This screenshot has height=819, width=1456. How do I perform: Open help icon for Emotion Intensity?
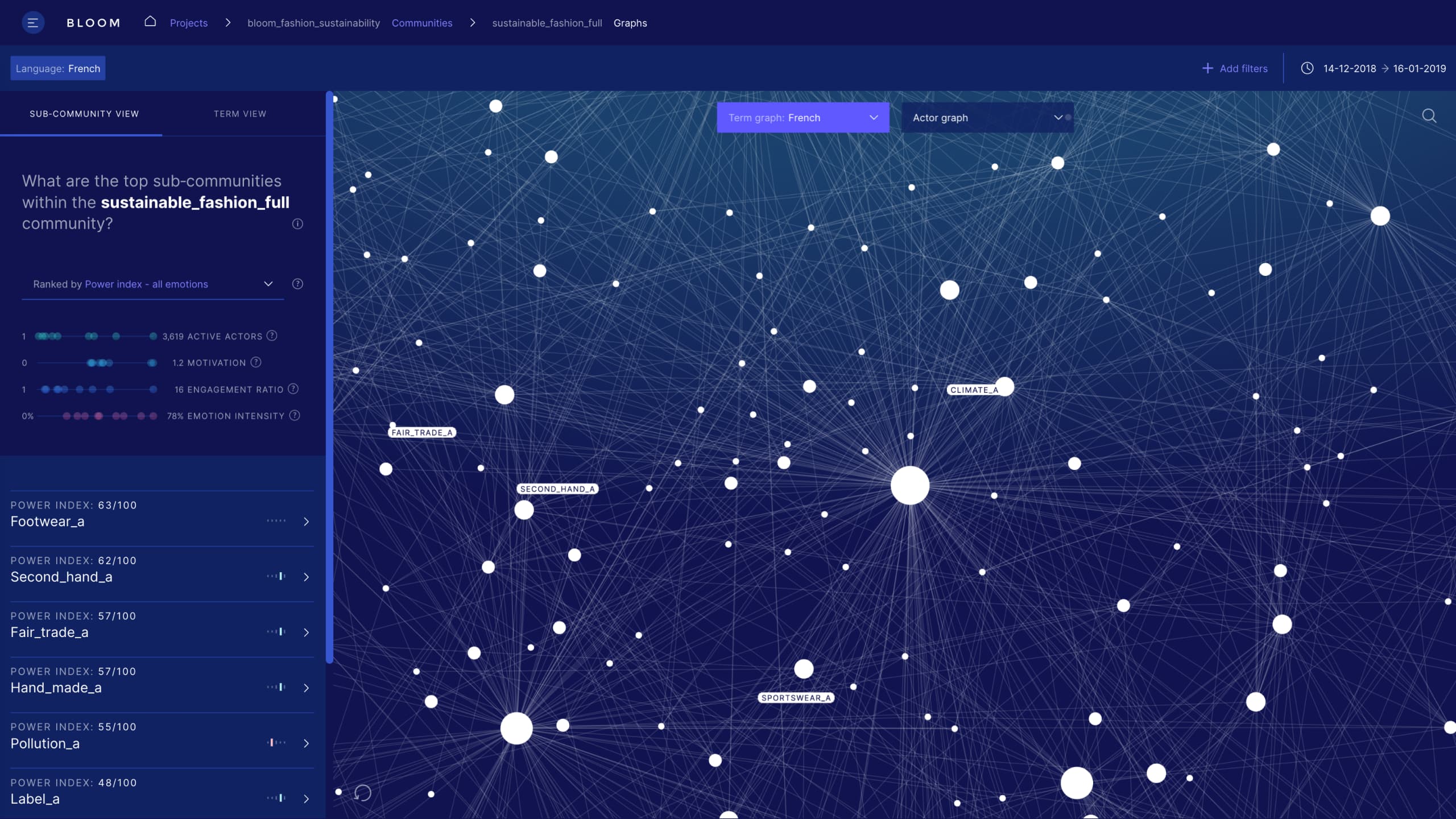click(295, 416)
